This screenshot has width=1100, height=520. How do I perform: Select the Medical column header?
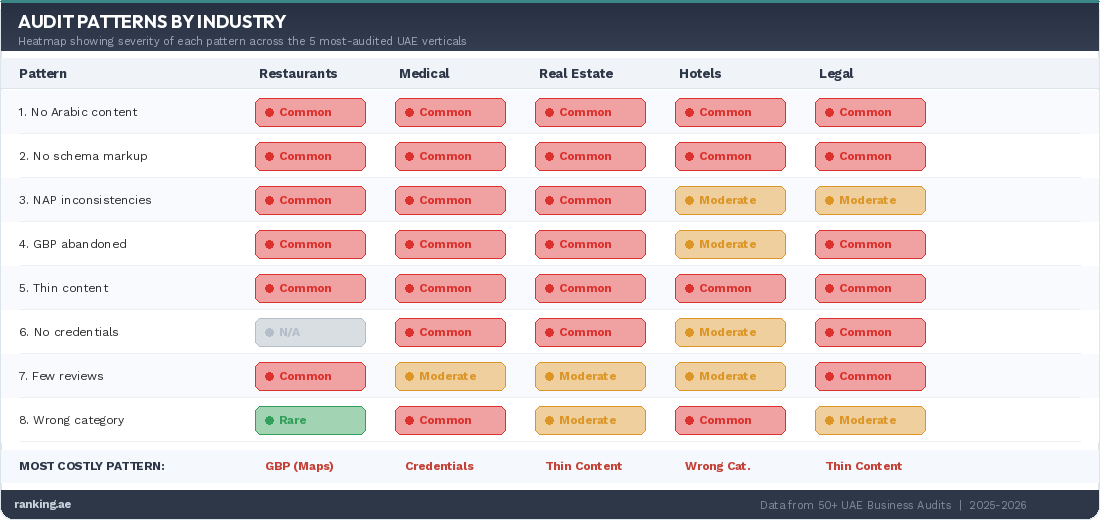424,74
